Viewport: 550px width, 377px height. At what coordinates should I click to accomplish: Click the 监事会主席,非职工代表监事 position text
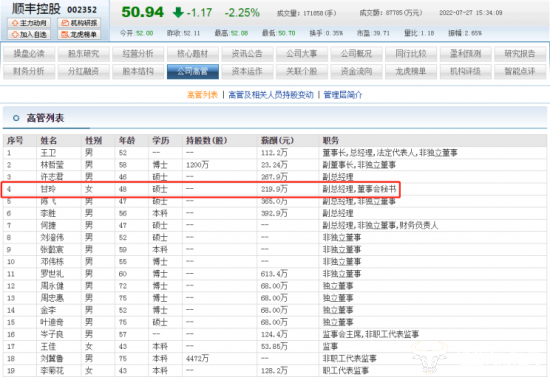point(371,334)
